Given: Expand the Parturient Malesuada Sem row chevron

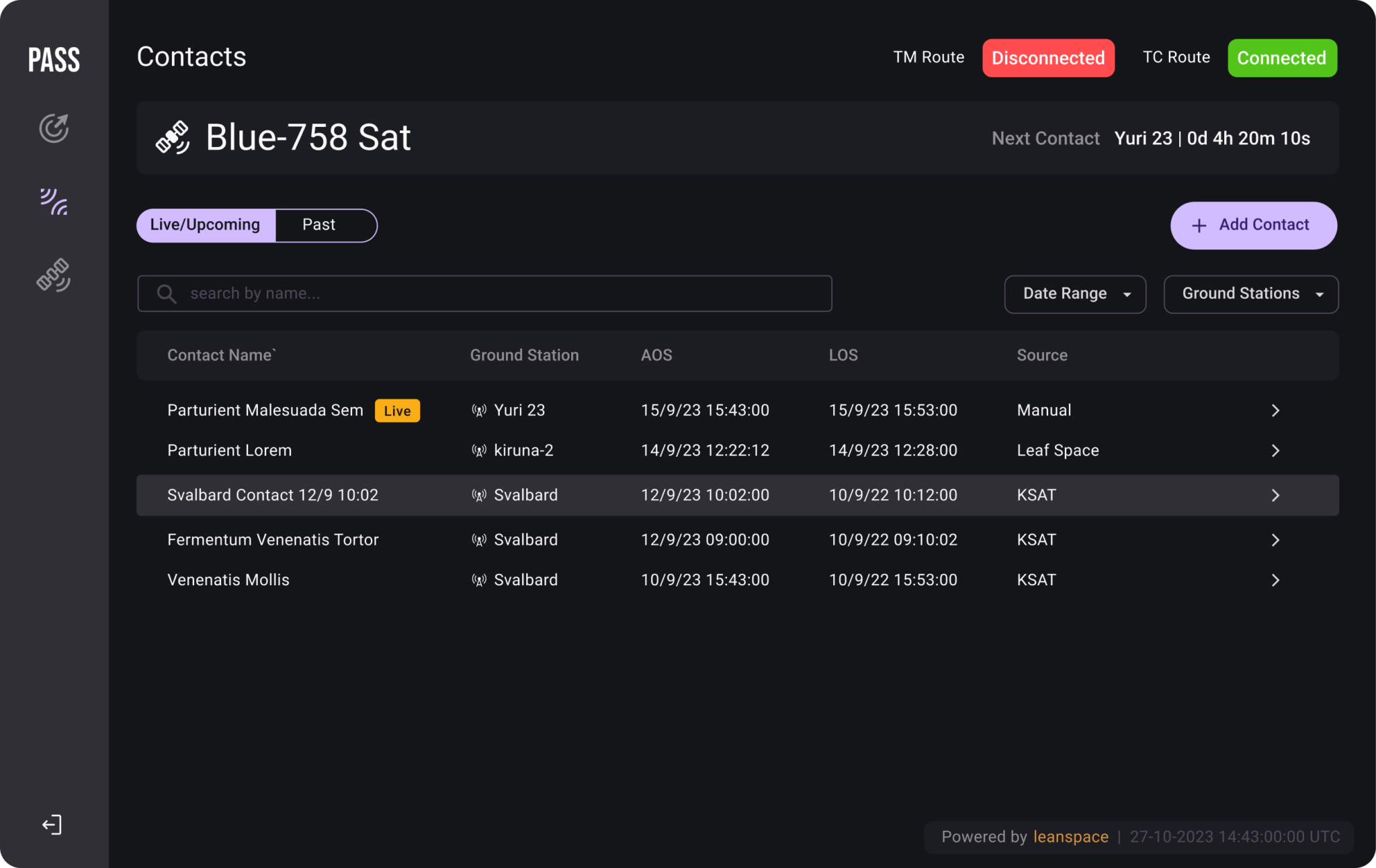Looking at the screenshot, I should pos(1275,410).
